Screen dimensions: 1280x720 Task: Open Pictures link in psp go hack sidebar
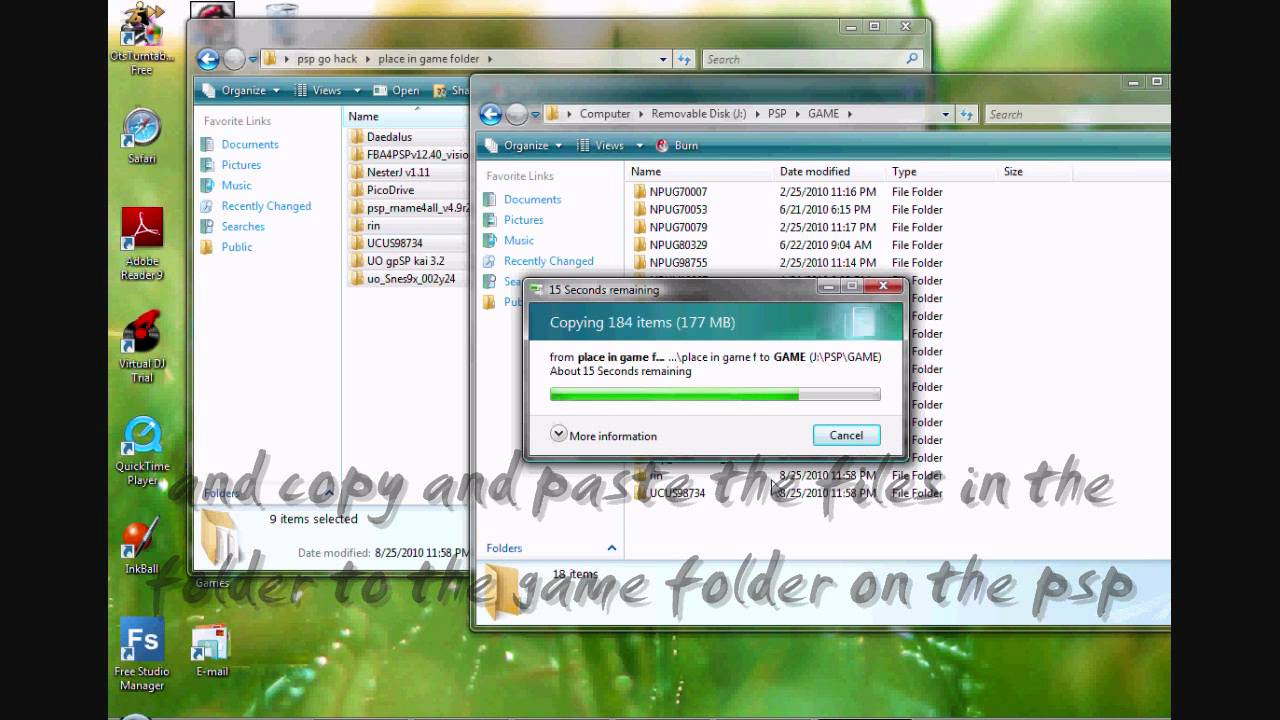tap(241, 165)
